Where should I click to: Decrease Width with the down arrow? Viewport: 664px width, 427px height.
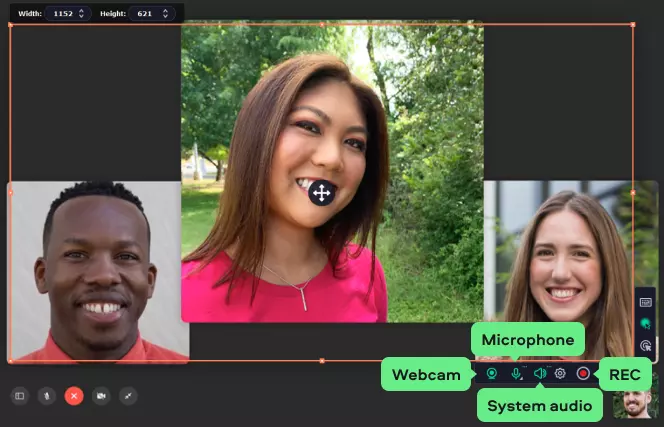point(81,17)
